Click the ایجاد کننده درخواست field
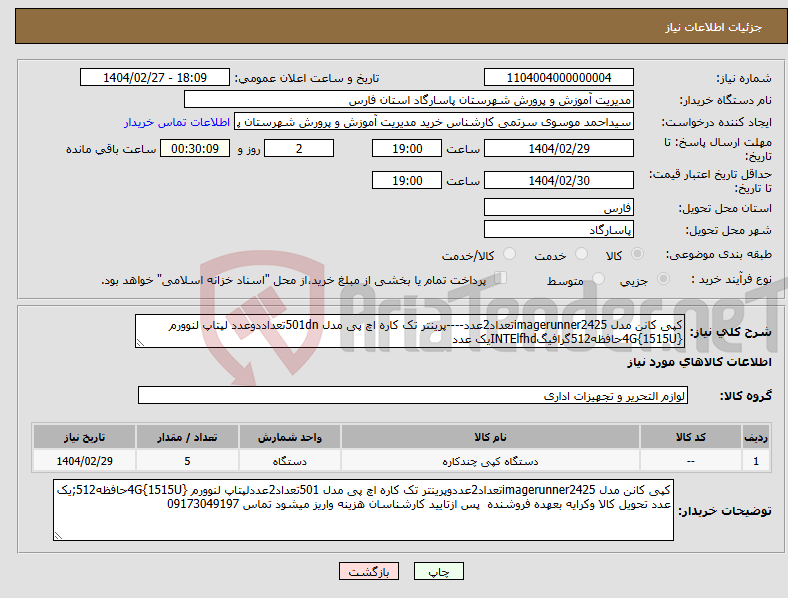The width and height of the screenshot is (788, 598). point(434,122)
